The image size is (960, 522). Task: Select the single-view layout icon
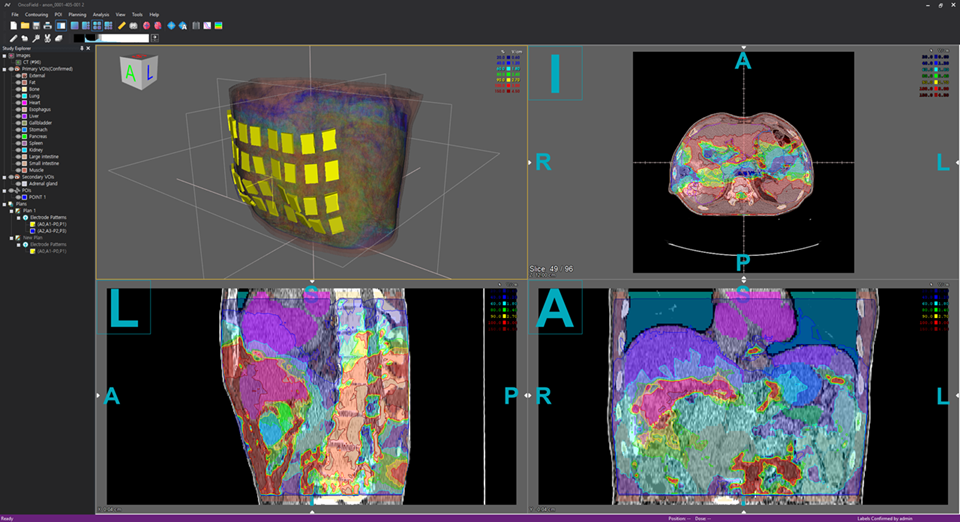pyautogui.click(x=74, y=26)
